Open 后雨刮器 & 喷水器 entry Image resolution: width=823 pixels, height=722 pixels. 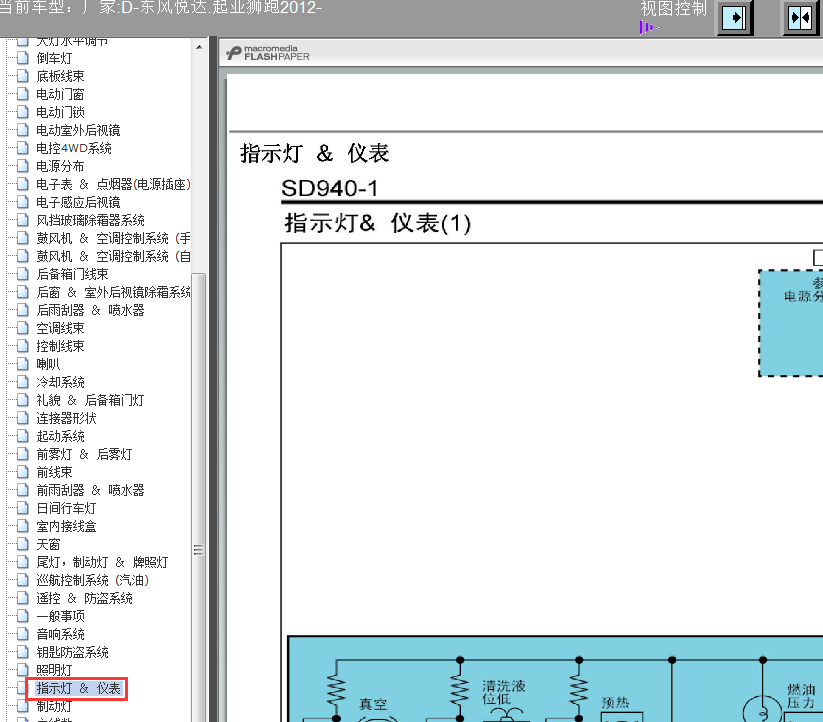tap(90, 310)
